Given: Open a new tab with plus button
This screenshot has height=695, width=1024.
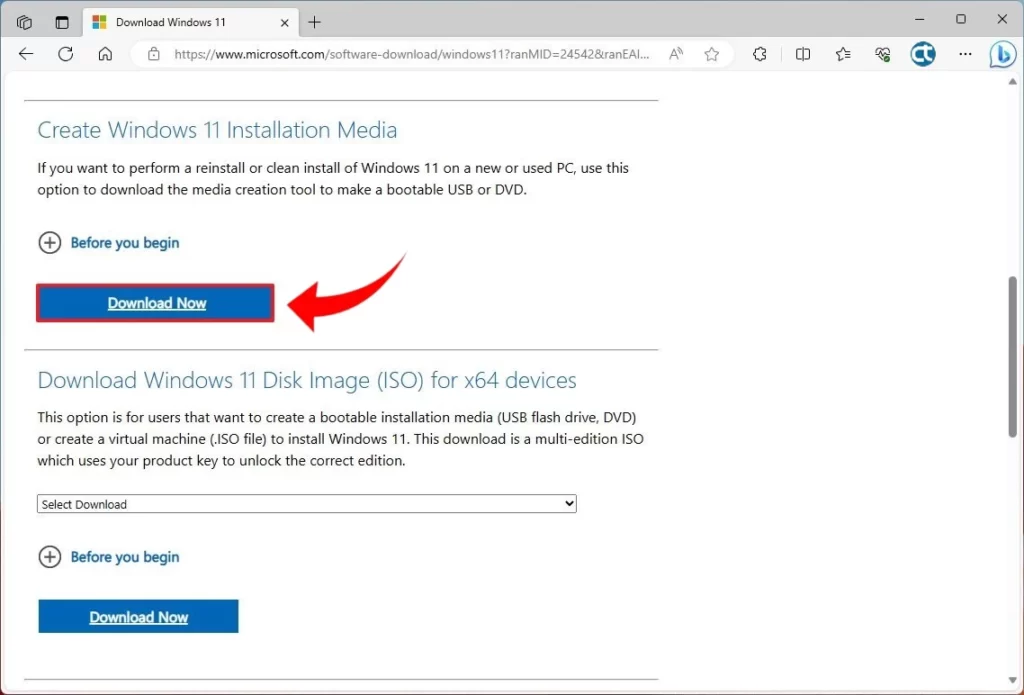Looking at the screenshot, I should pyautogui.click(x=314, y=22).
